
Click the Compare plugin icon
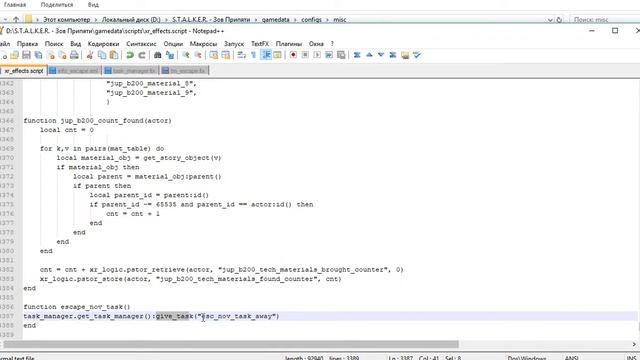(x=357, y=55)
